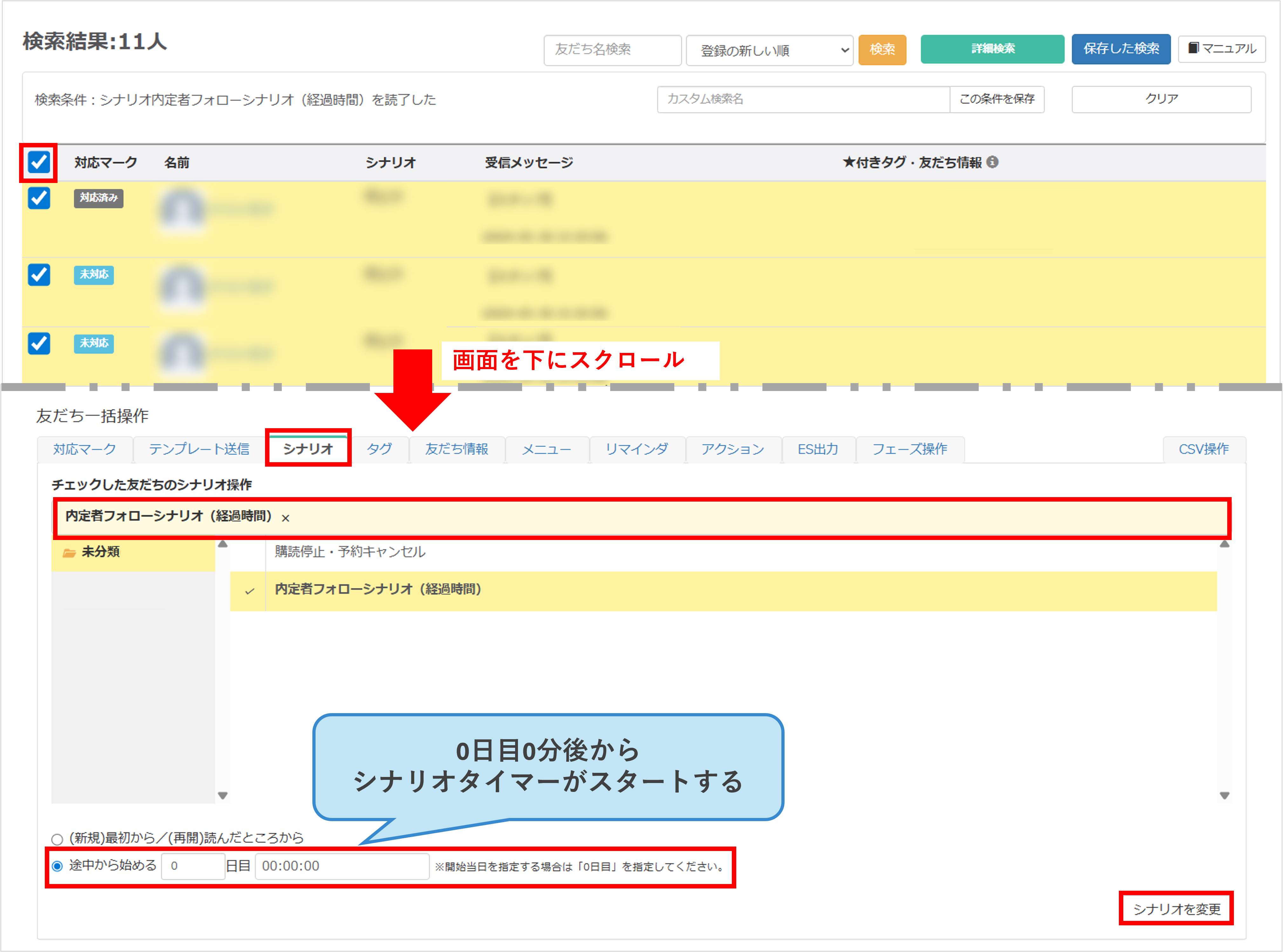Open the タグ tab
Viewport: 1286px width, 952px height.
pos(379,449)
